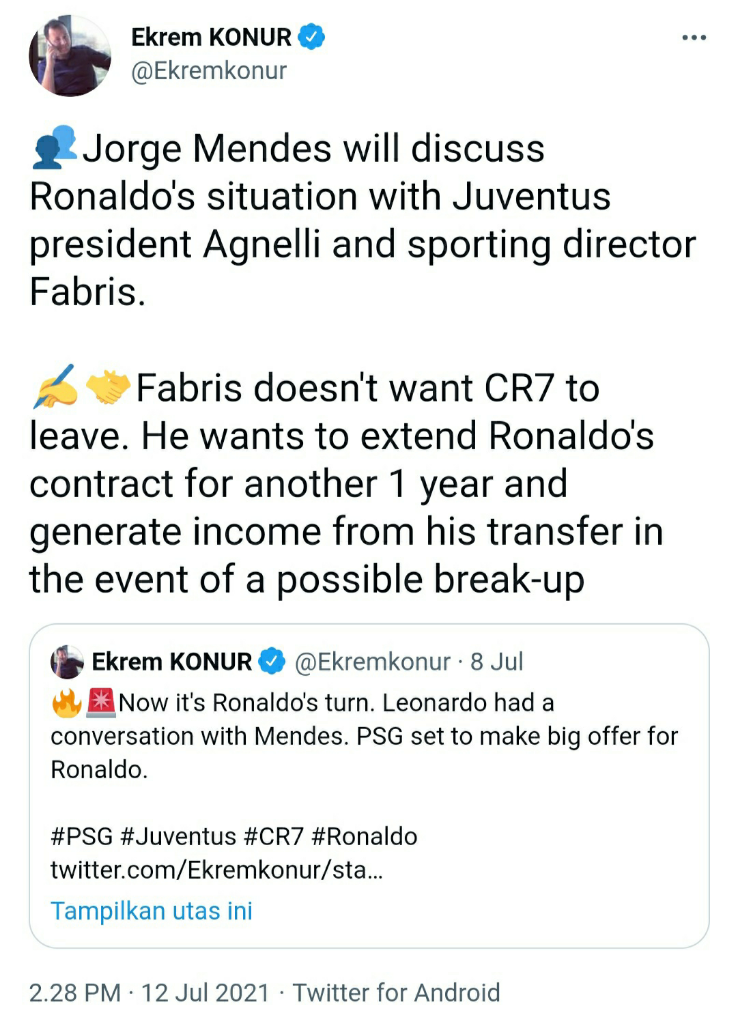This screenshot has height=1024, width=737.
Task: Click Tampilkan utas ini to show thread
Action: pos(151,911)
